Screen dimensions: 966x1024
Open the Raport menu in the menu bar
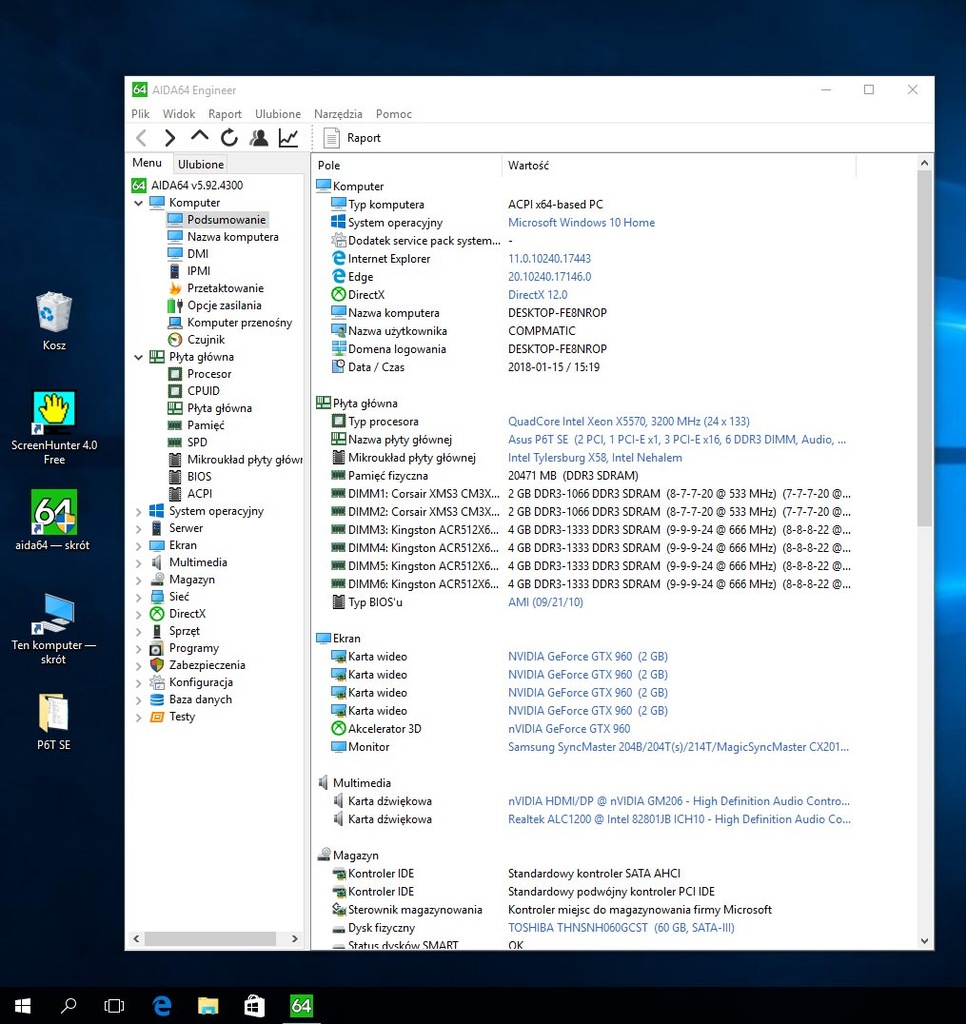pyautogui.click(x=225, y=114)
